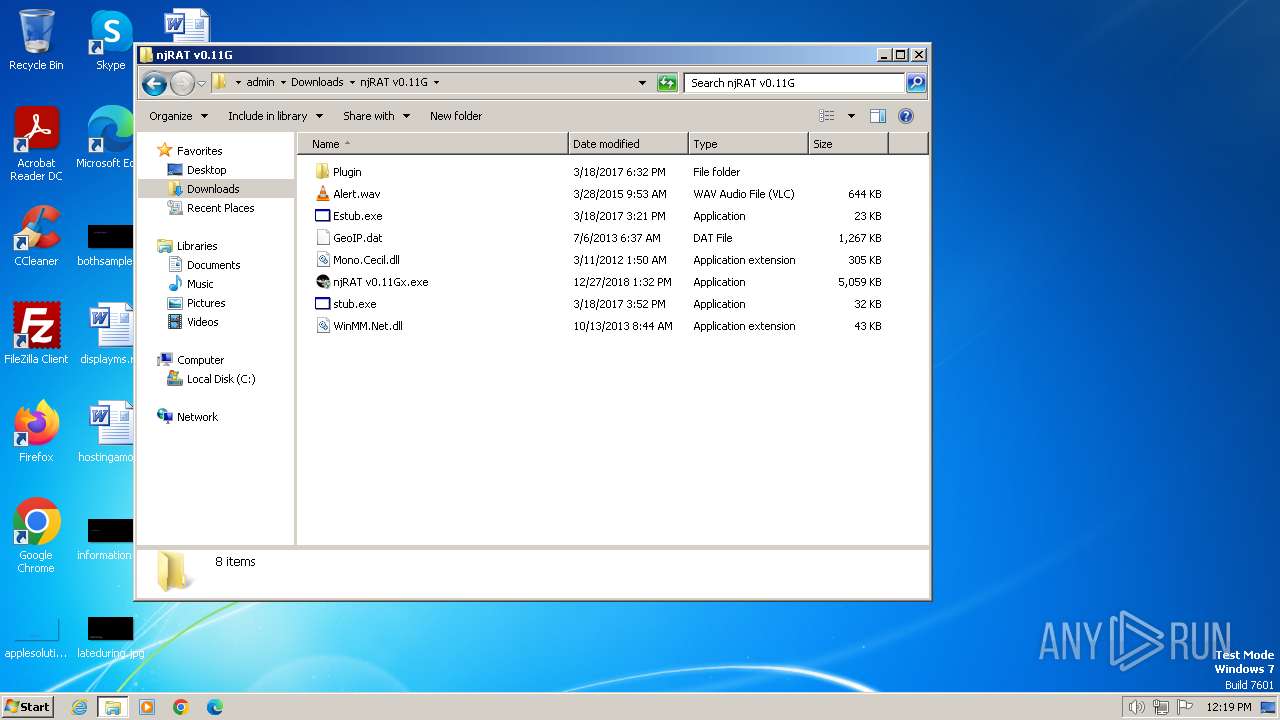This screenshot has width=1280, height=720.
Task: Open Include in library menu
Action: point(275,116)
